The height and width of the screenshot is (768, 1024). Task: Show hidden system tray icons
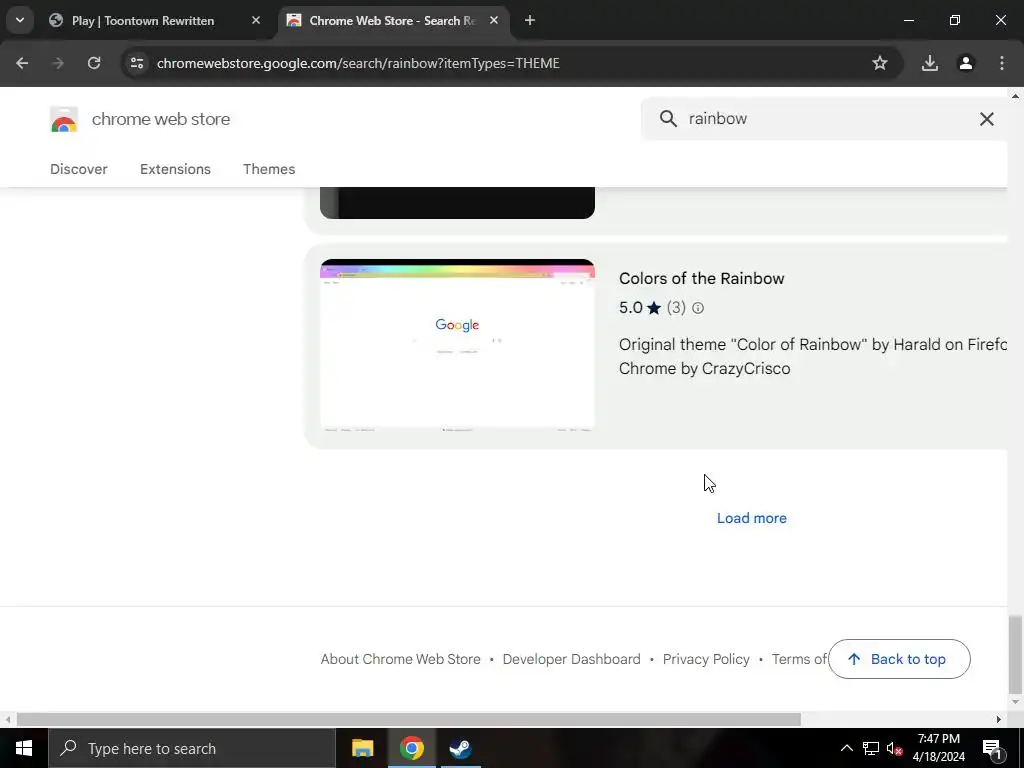tap(846, 748)
